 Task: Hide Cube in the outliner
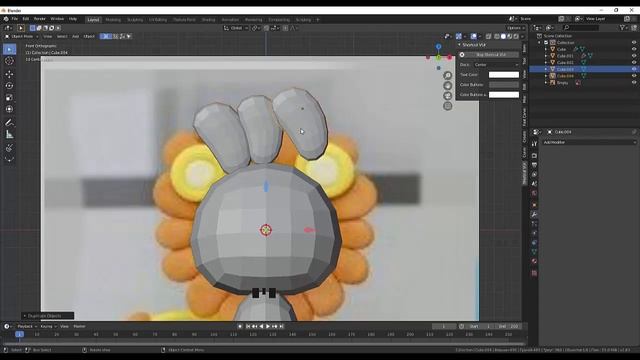pyautogui.click(x=634, y=49)
